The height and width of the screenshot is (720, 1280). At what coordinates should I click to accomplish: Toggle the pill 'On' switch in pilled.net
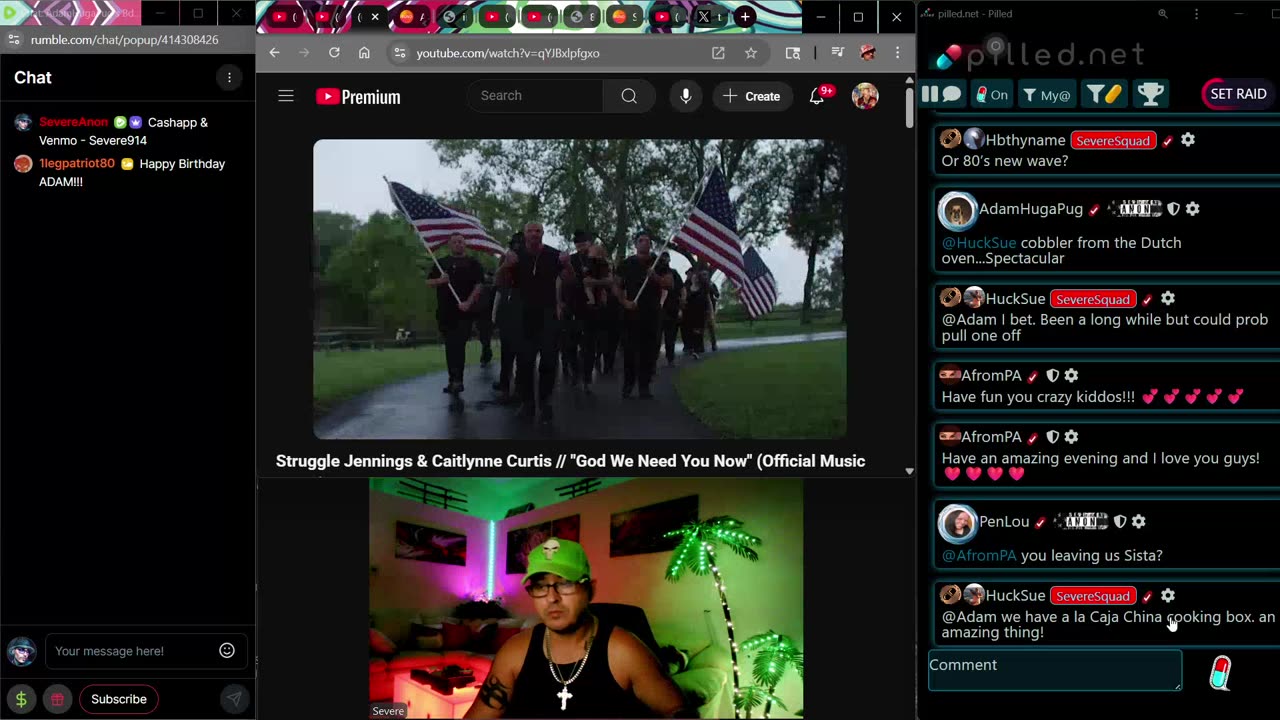coord(991,95)
